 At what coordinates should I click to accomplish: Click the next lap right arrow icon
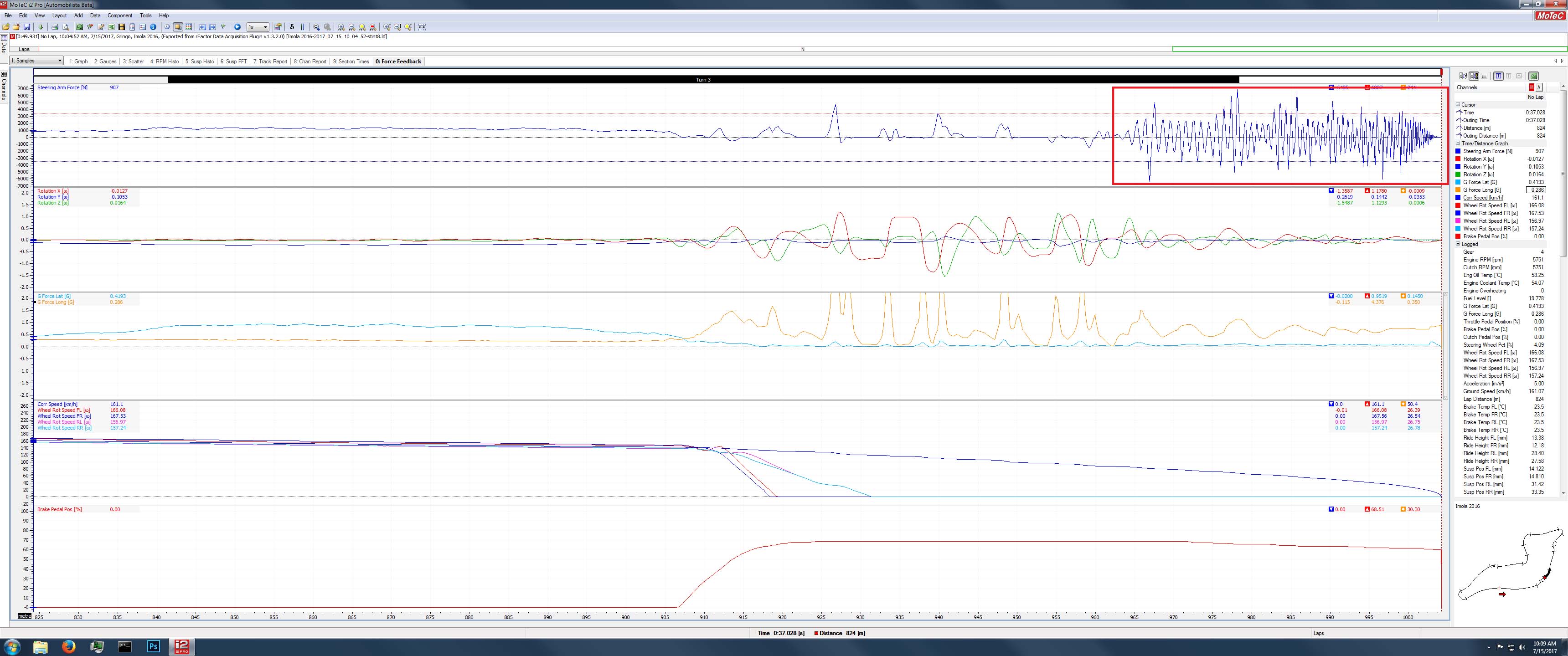[212, 27]
